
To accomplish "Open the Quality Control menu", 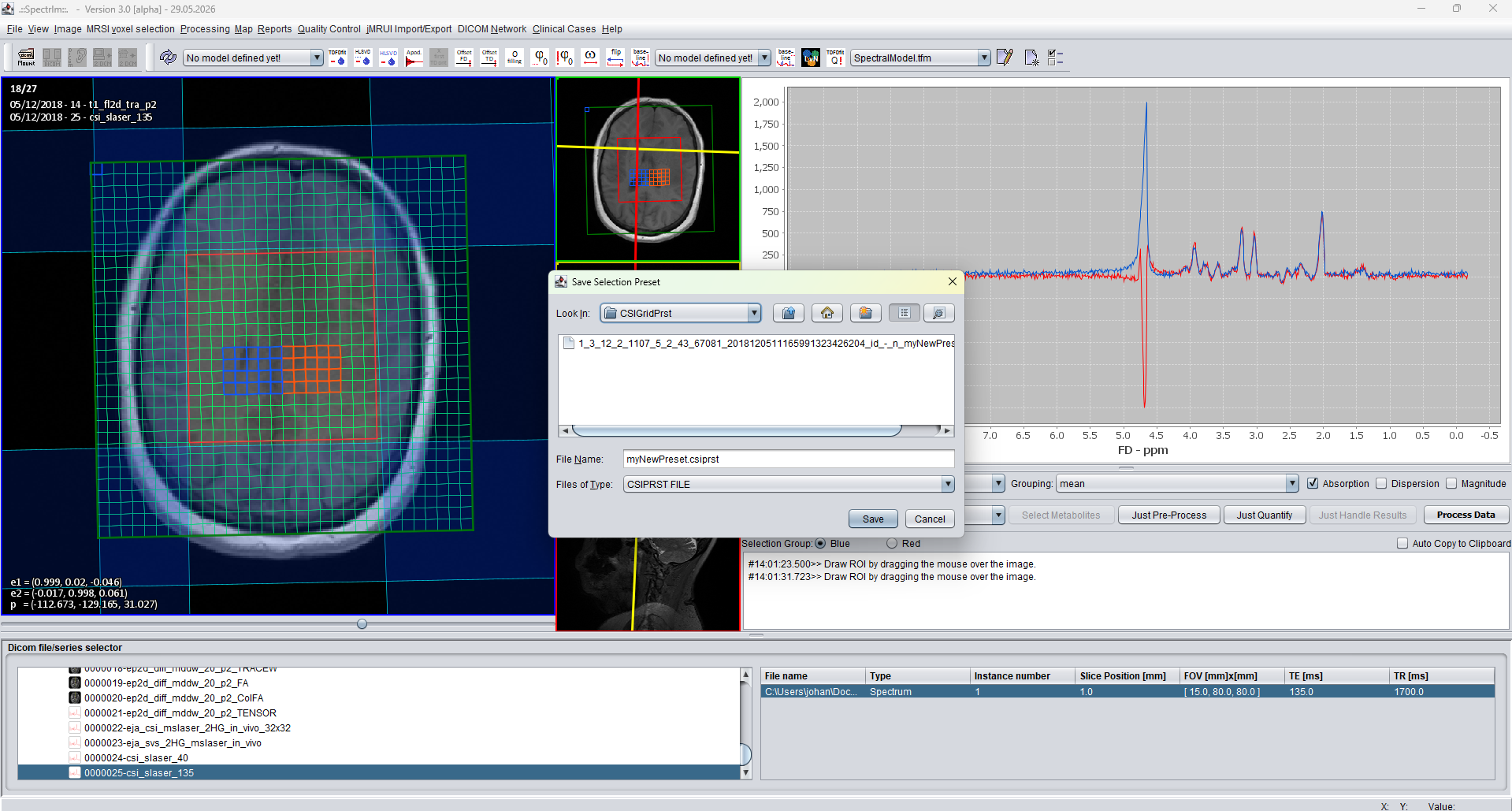I will tap(329, 28).
